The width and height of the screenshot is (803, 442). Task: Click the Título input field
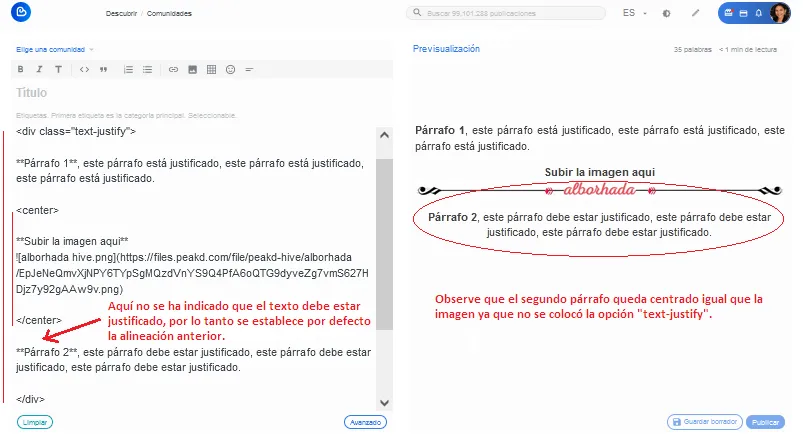(x=202, y=93)
